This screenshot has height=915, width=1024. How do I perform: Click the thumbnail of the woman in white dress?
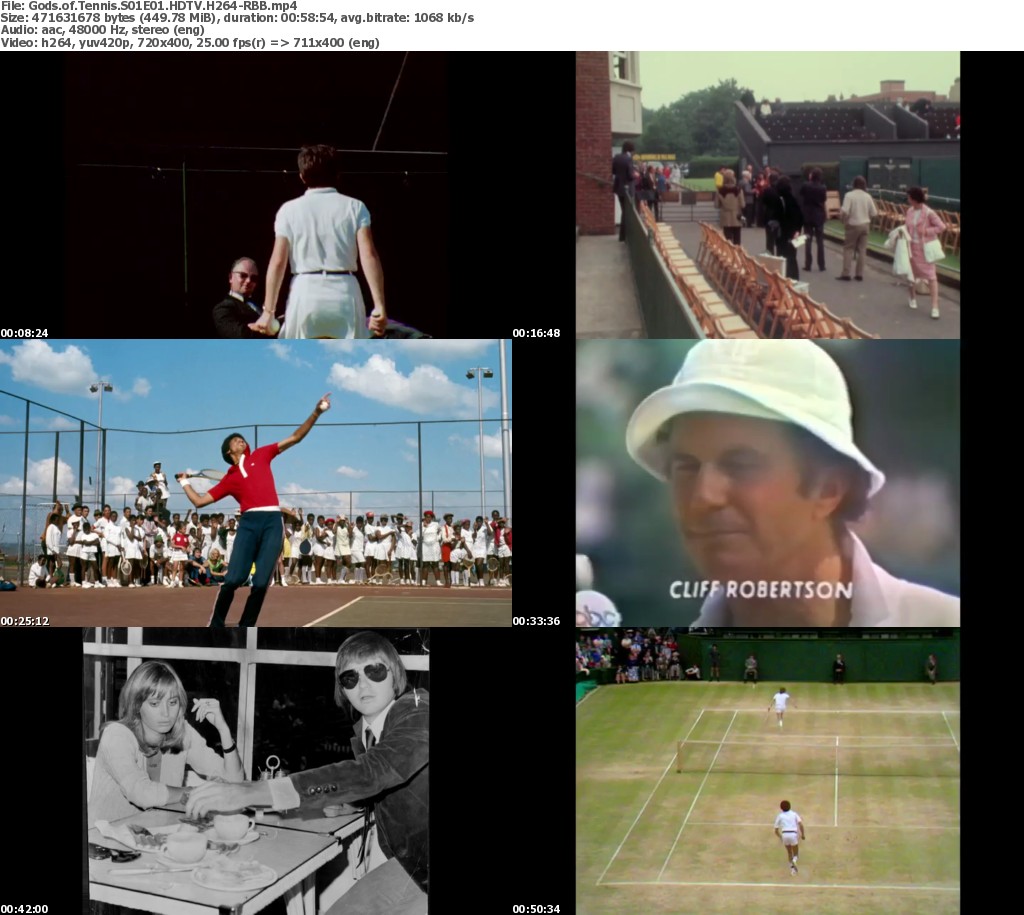256,195
